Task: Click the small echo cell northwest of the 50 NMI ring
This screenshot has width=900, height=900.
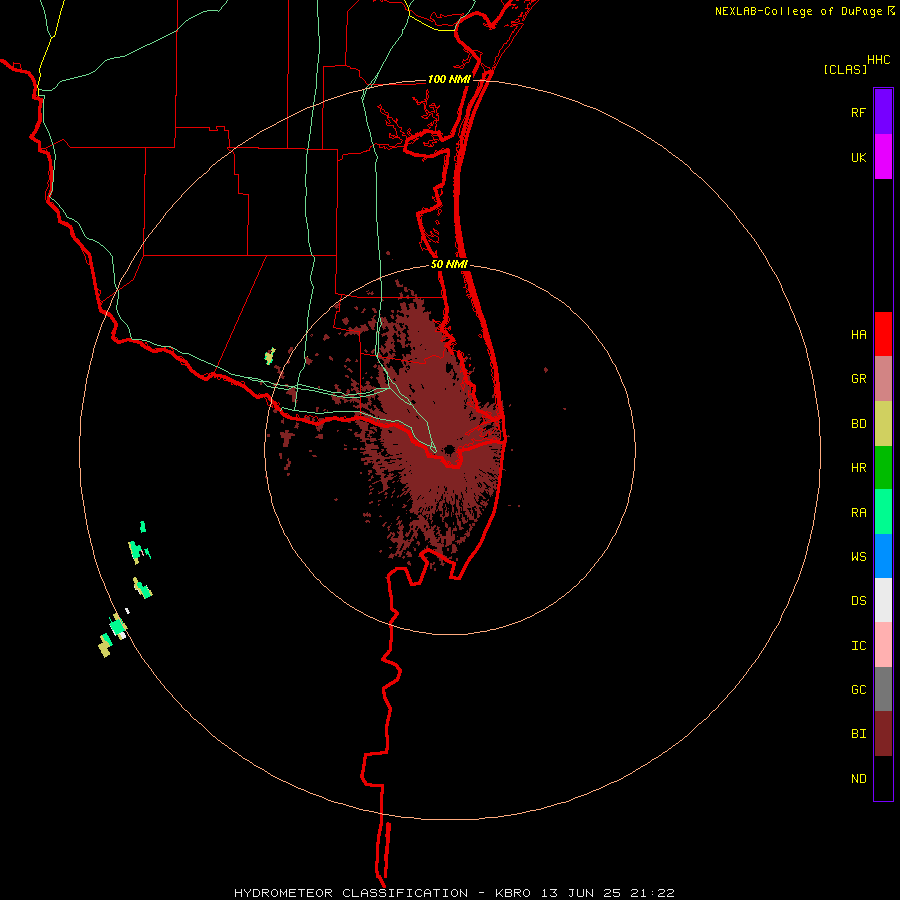Action: (x=270, y=356)
